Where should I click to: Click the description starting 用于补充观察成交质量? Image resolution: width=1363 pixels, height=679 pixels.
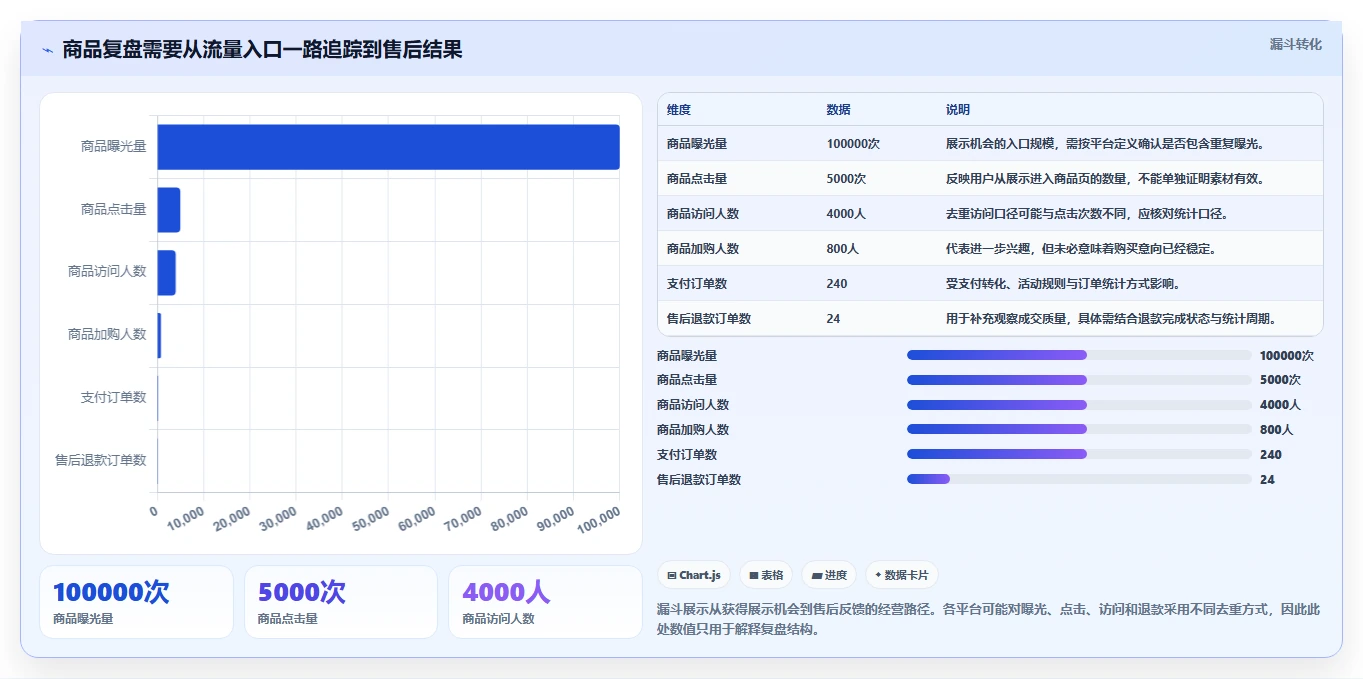(1111, 319)
